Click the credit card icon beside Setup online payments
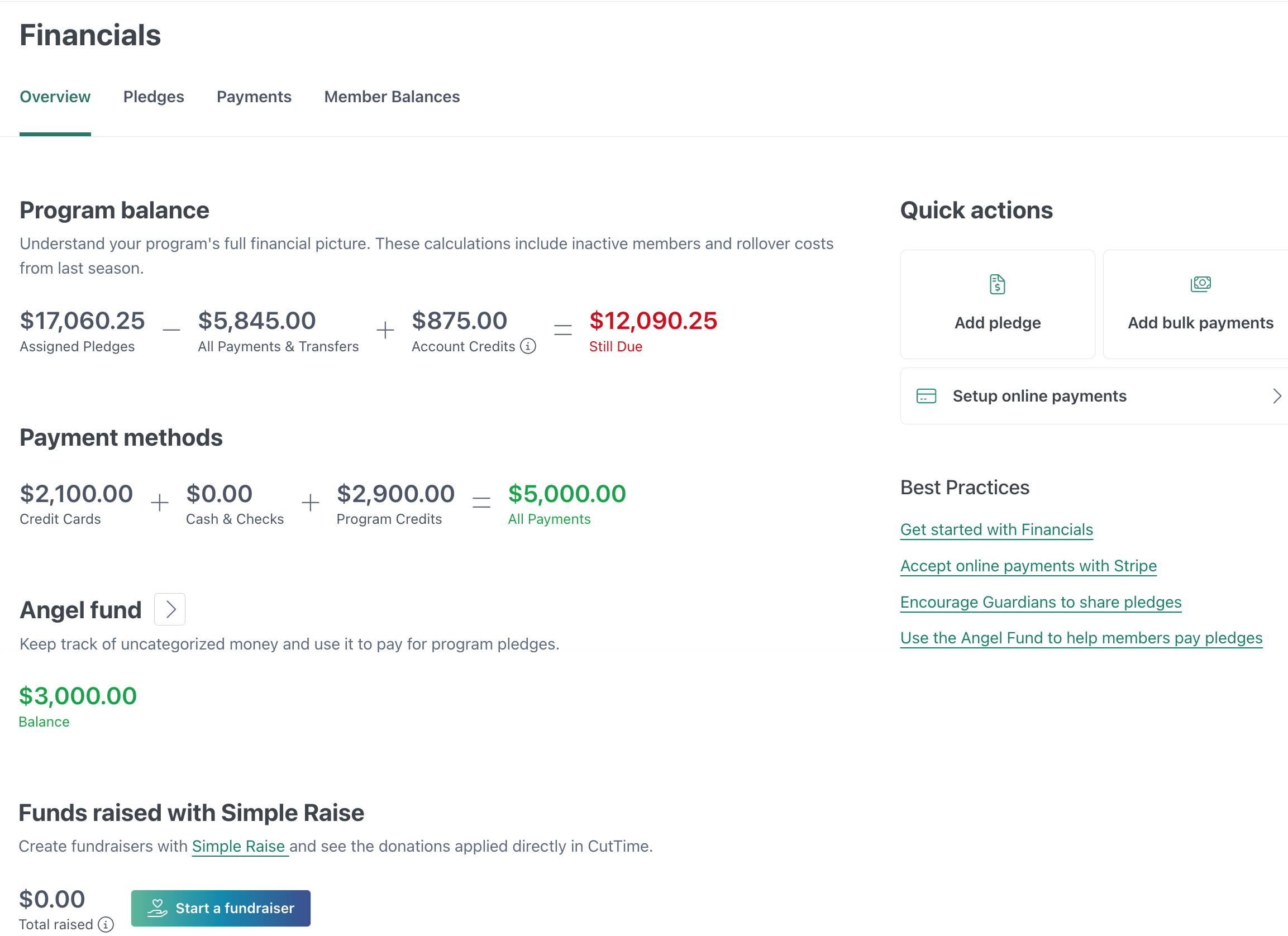This screenshot has height=936, width=1288. [926, 396]
